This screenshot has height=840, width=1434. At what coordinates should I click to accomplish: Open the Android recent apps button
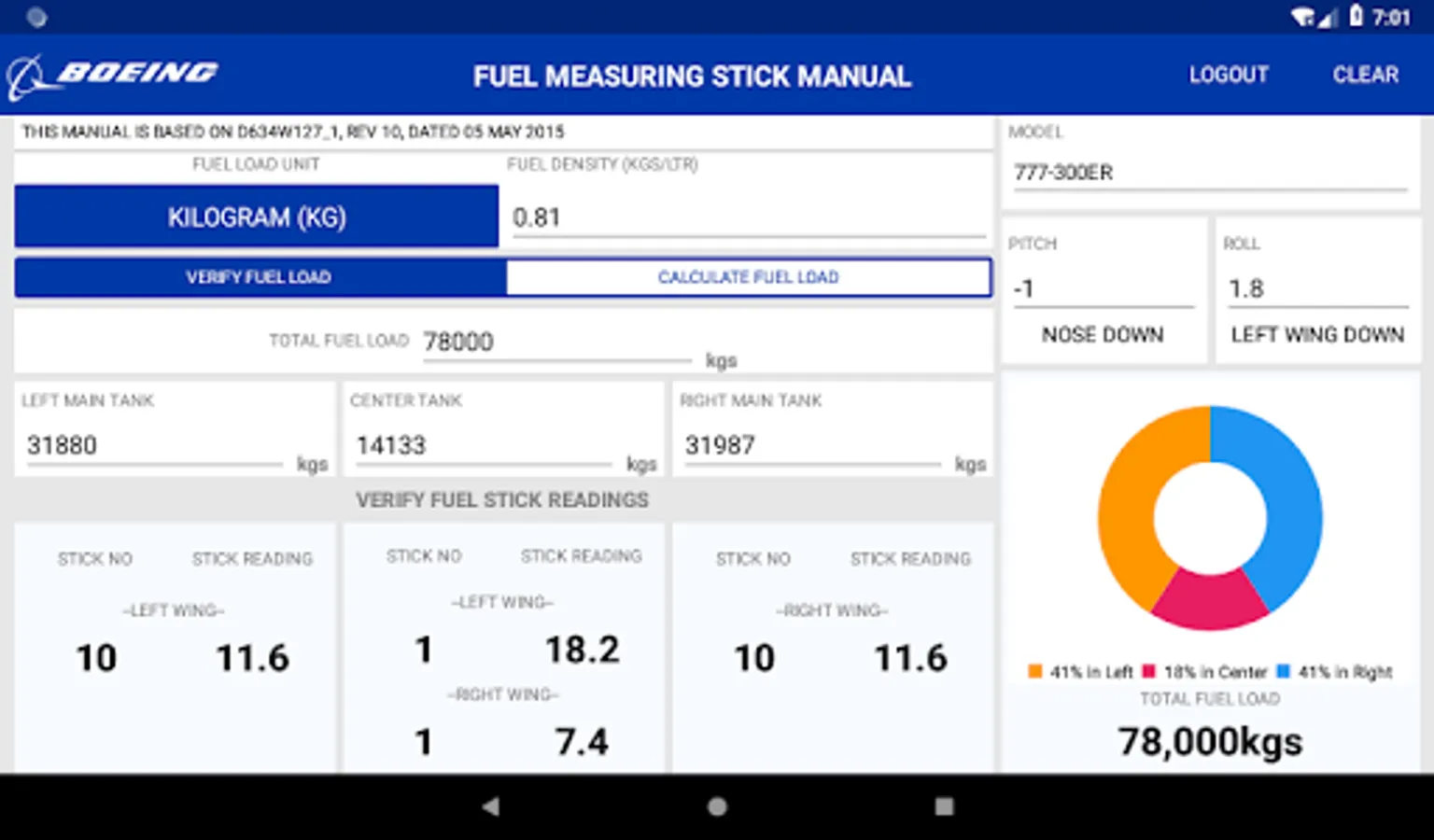pyautogui.click(x=944, y=806)
